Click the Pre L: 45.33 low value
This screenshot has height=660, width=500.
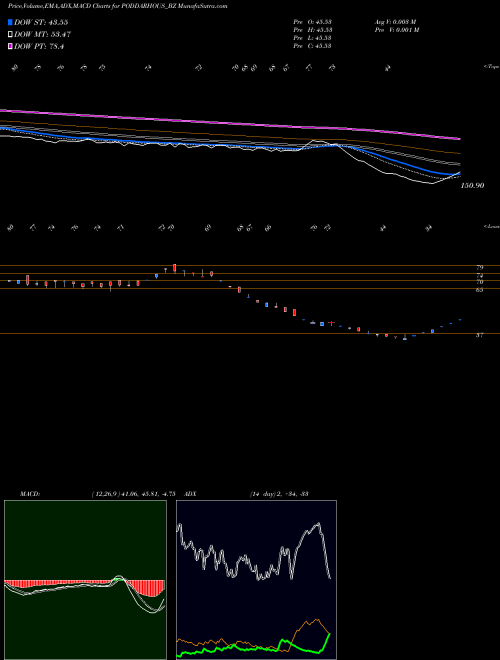(312, 38)
